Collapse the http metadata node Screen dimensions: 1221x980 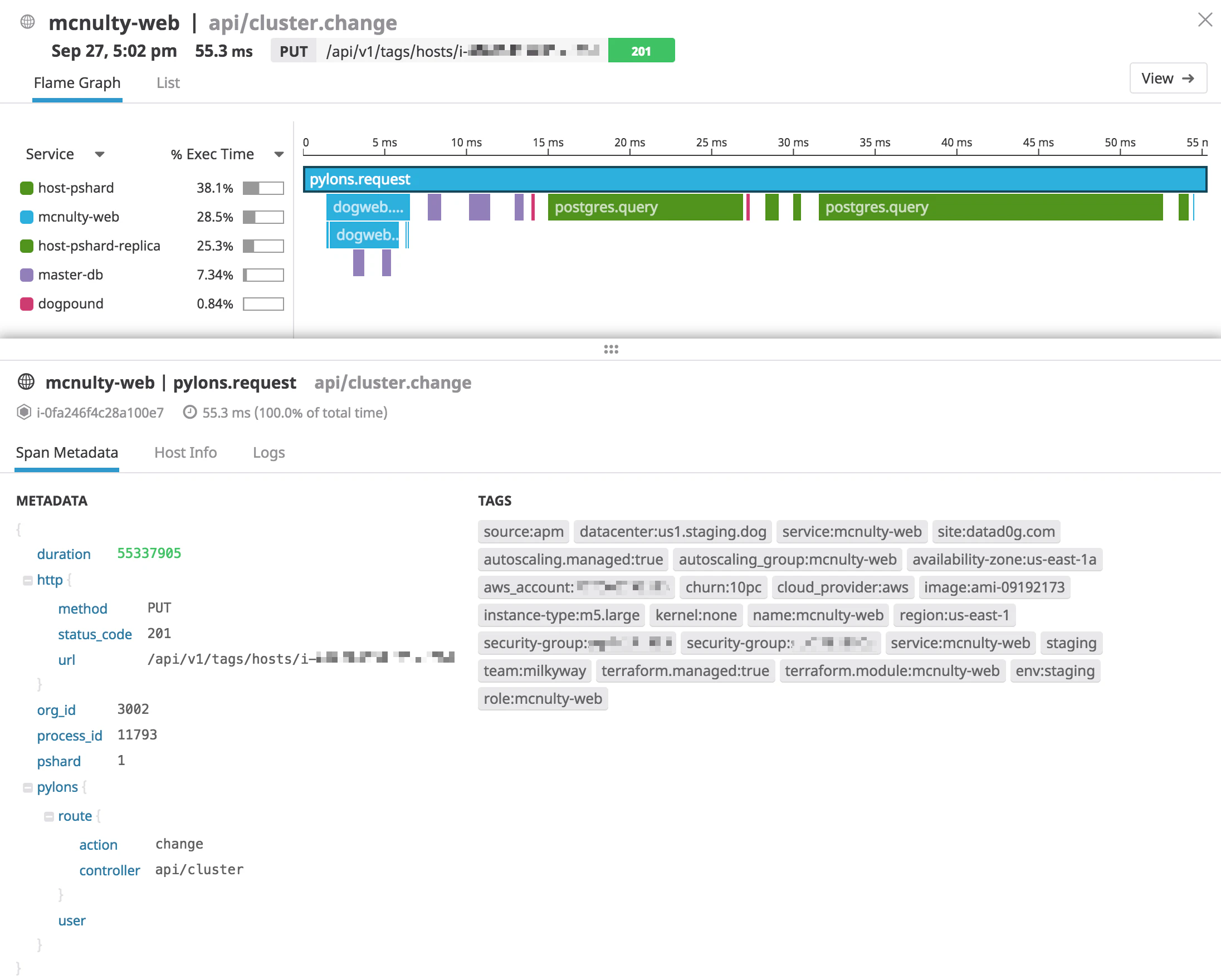click(27, 581)
